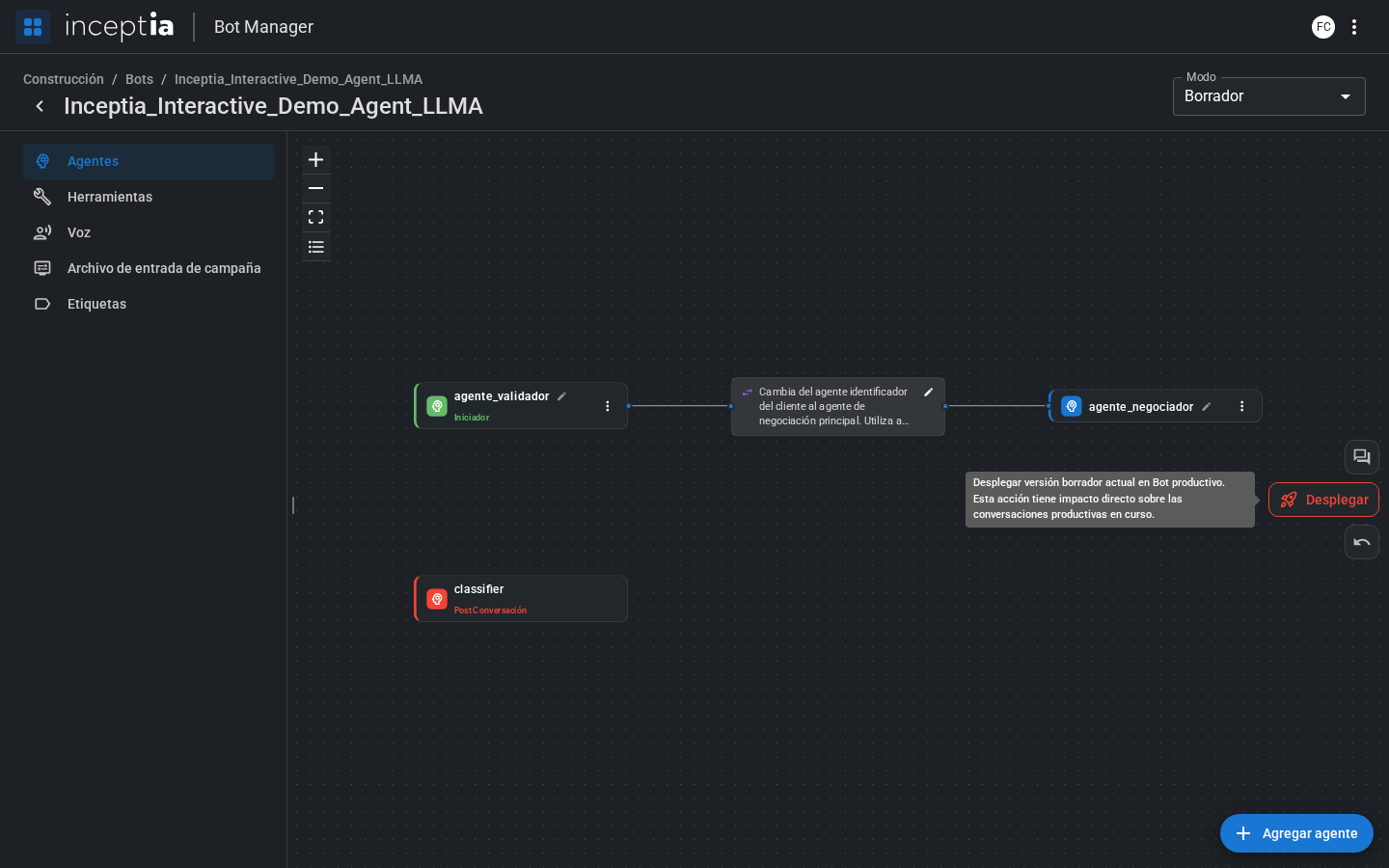This screenshot has width=1389, height=868.
Task: Click the FC user avatar
Action: point(1323,27)
